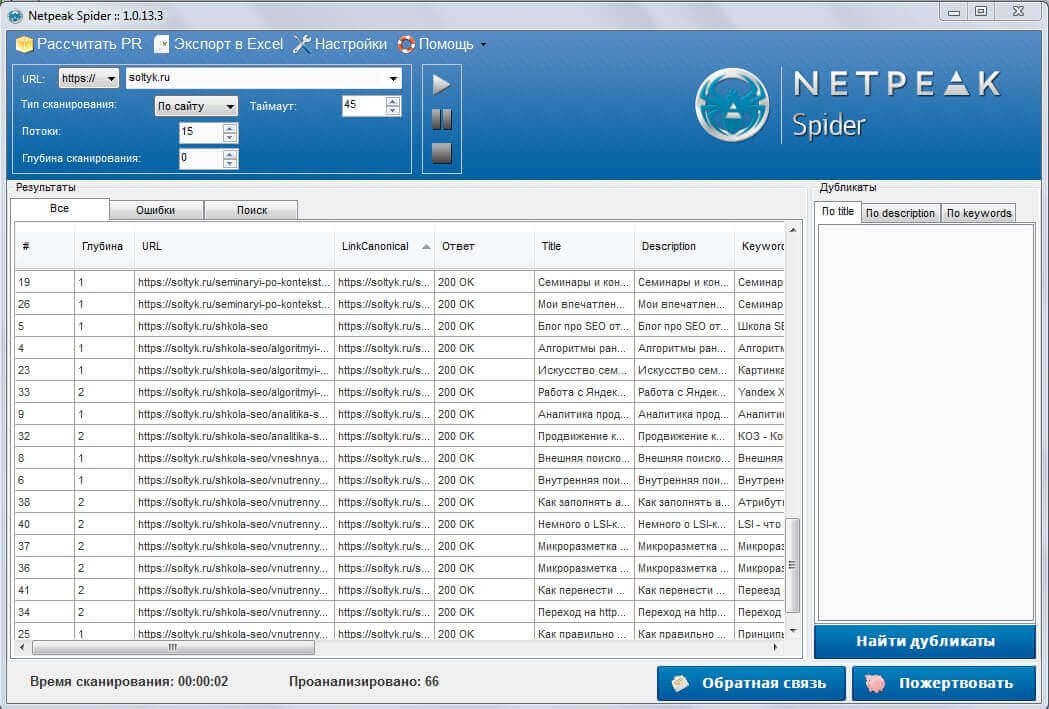Select row 5 URL https://soltyk.ru/shkola-seo

(x=234, y=326)
